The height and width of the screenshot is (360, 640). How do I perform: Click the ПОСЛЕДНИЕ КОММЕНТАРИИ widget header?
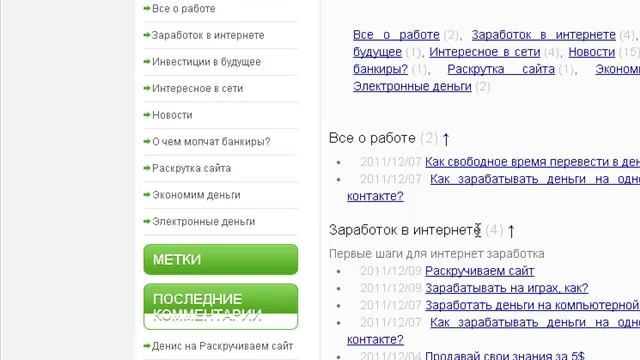pyautogui.click(x=221, y=307)
